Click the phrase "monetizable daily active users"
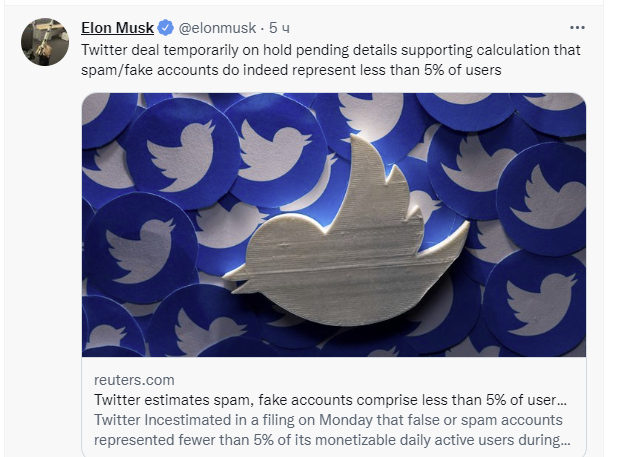631x457 pixels. tap(414, 439)
